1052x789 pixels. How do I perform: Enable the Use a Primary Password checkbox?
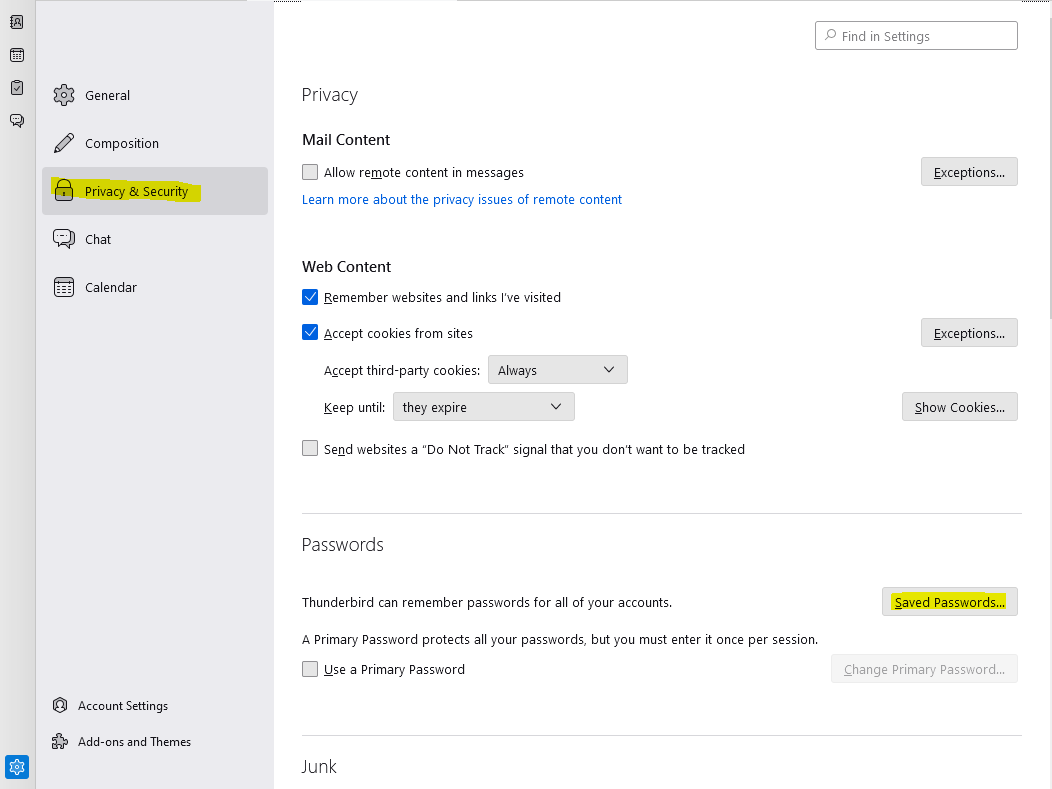(310, 669)
